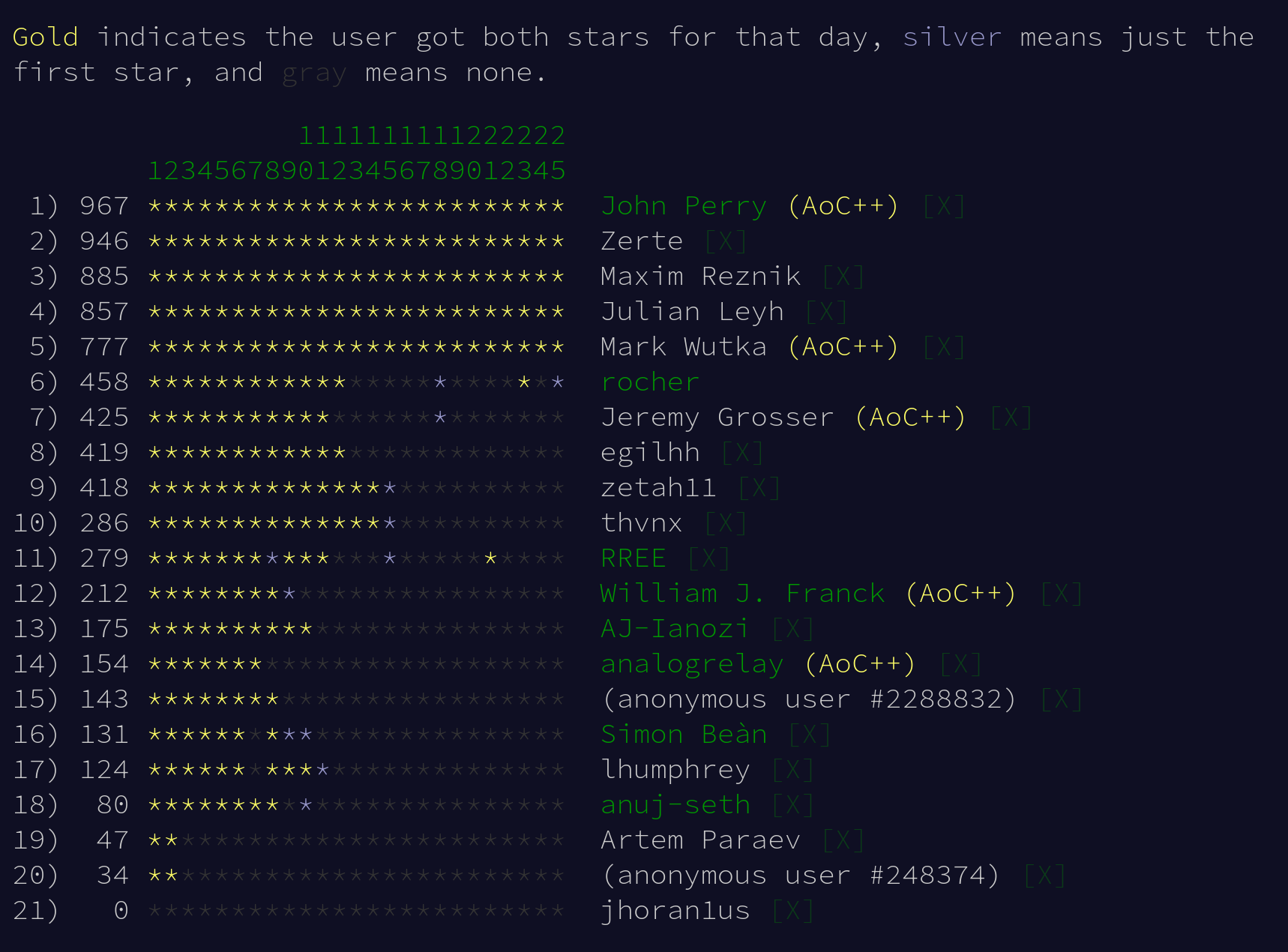Click the [X] button next to John Perry
This screenshot has height=952, width=1288.
pos(943,206)
